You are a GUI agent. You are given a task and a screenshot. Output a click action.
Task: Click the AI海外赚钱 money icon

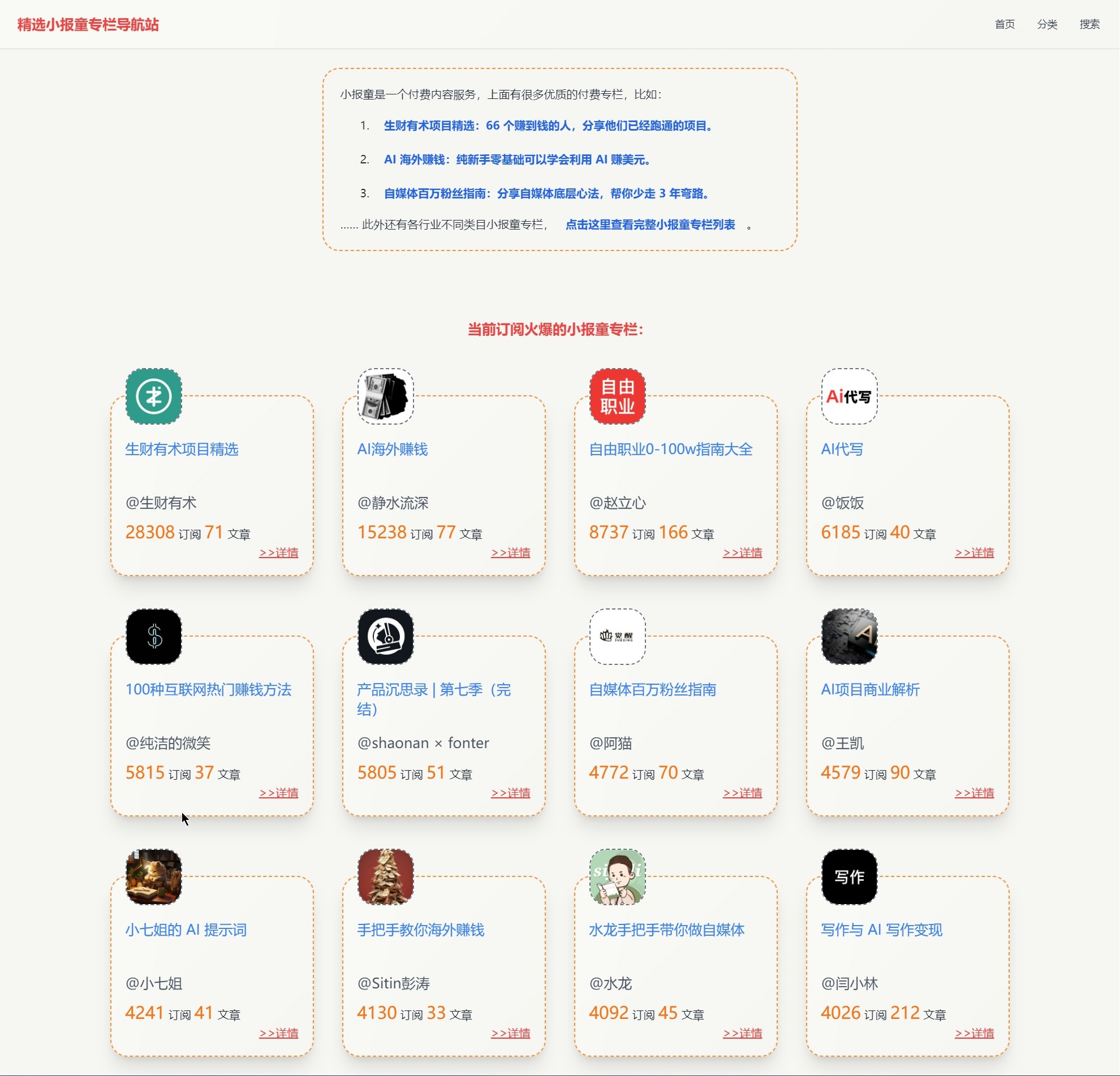pos(386,396)
